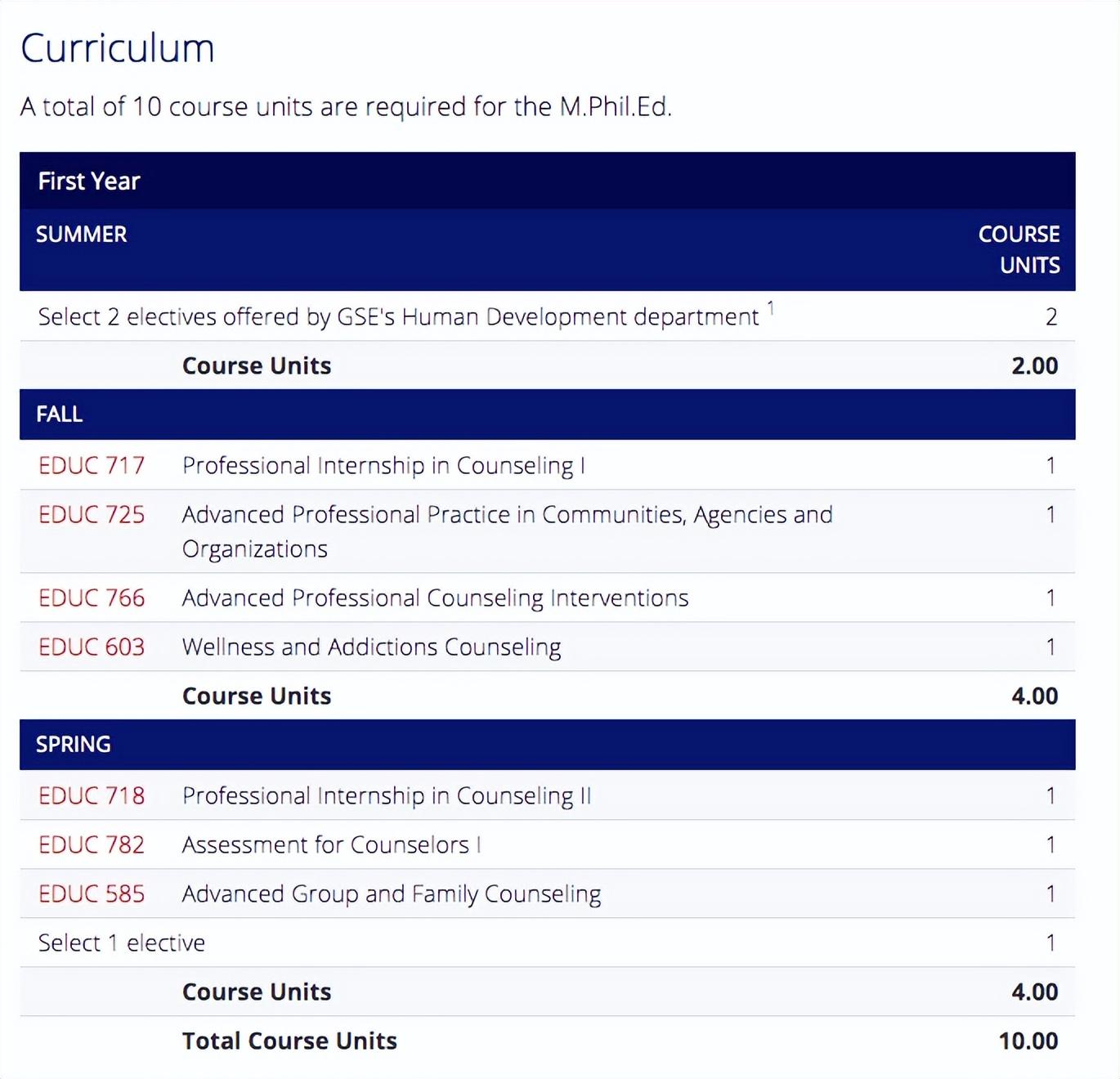Open the EDUC 717 course link
Screen dimensions: 1120x1079
click(x=91, y=466)
